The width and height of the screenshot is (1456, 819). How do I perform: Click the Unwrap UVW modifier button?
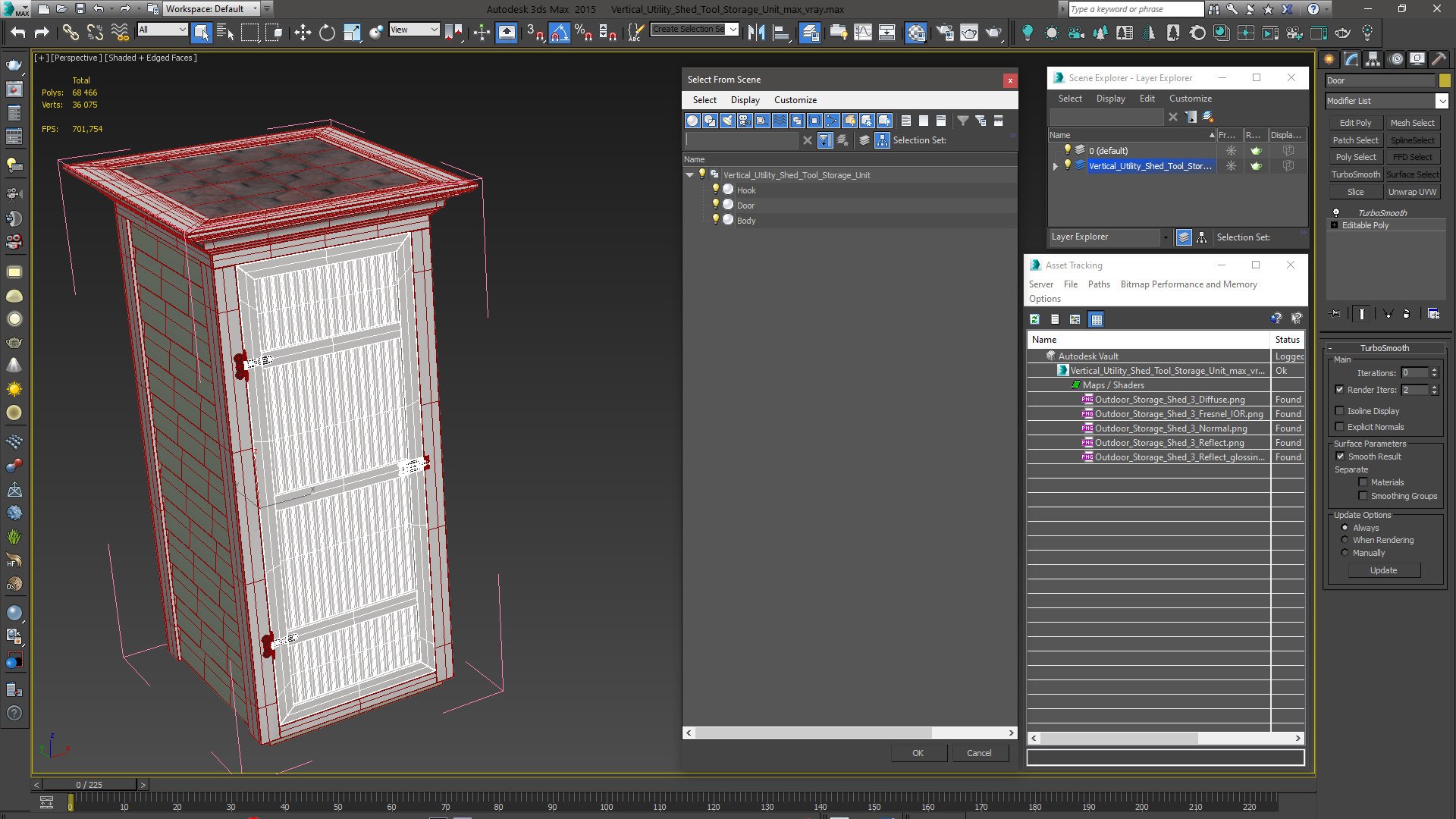click(1412, 192)
